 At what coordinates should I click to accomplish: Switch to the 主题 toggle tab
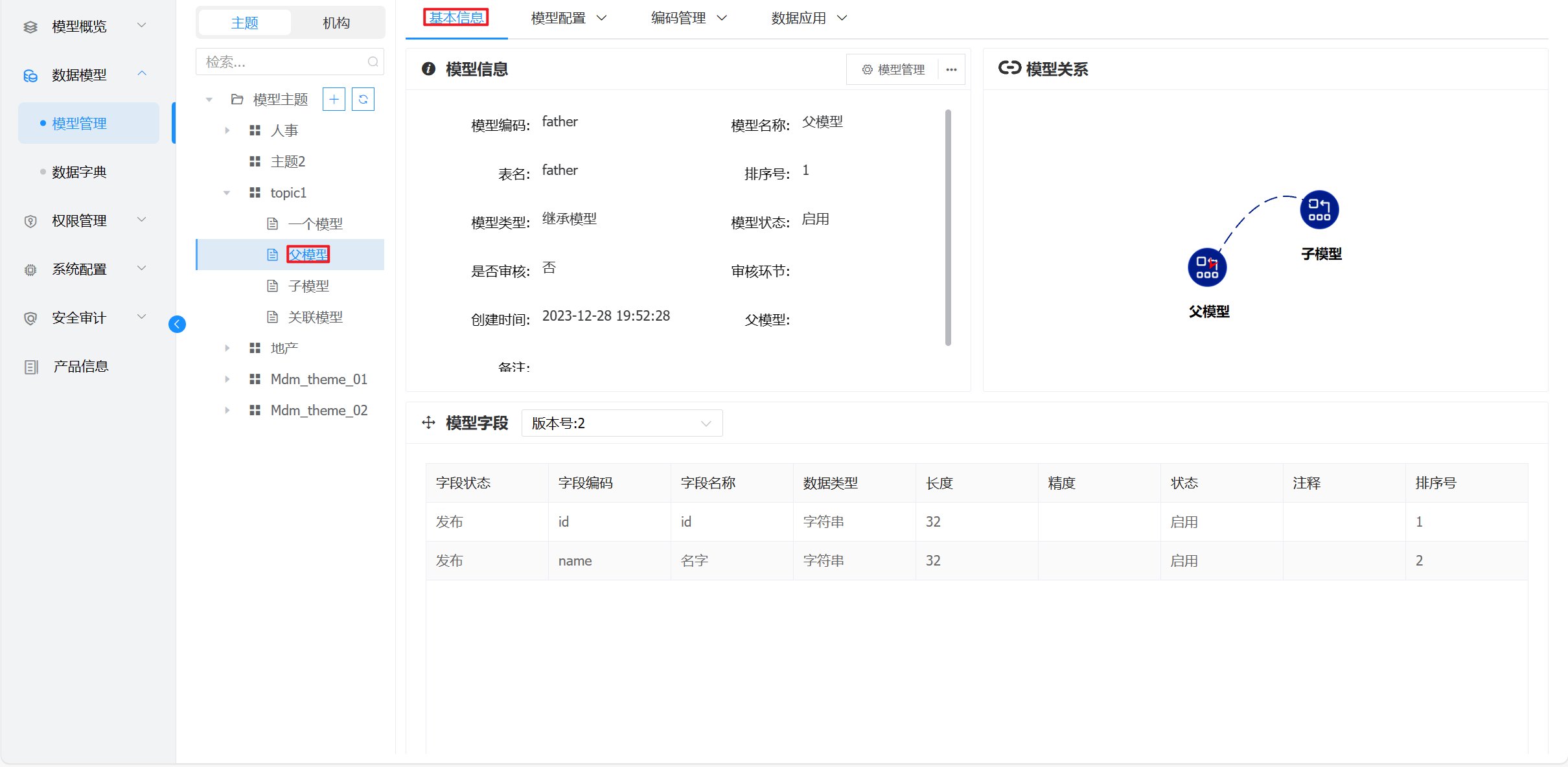245,23
